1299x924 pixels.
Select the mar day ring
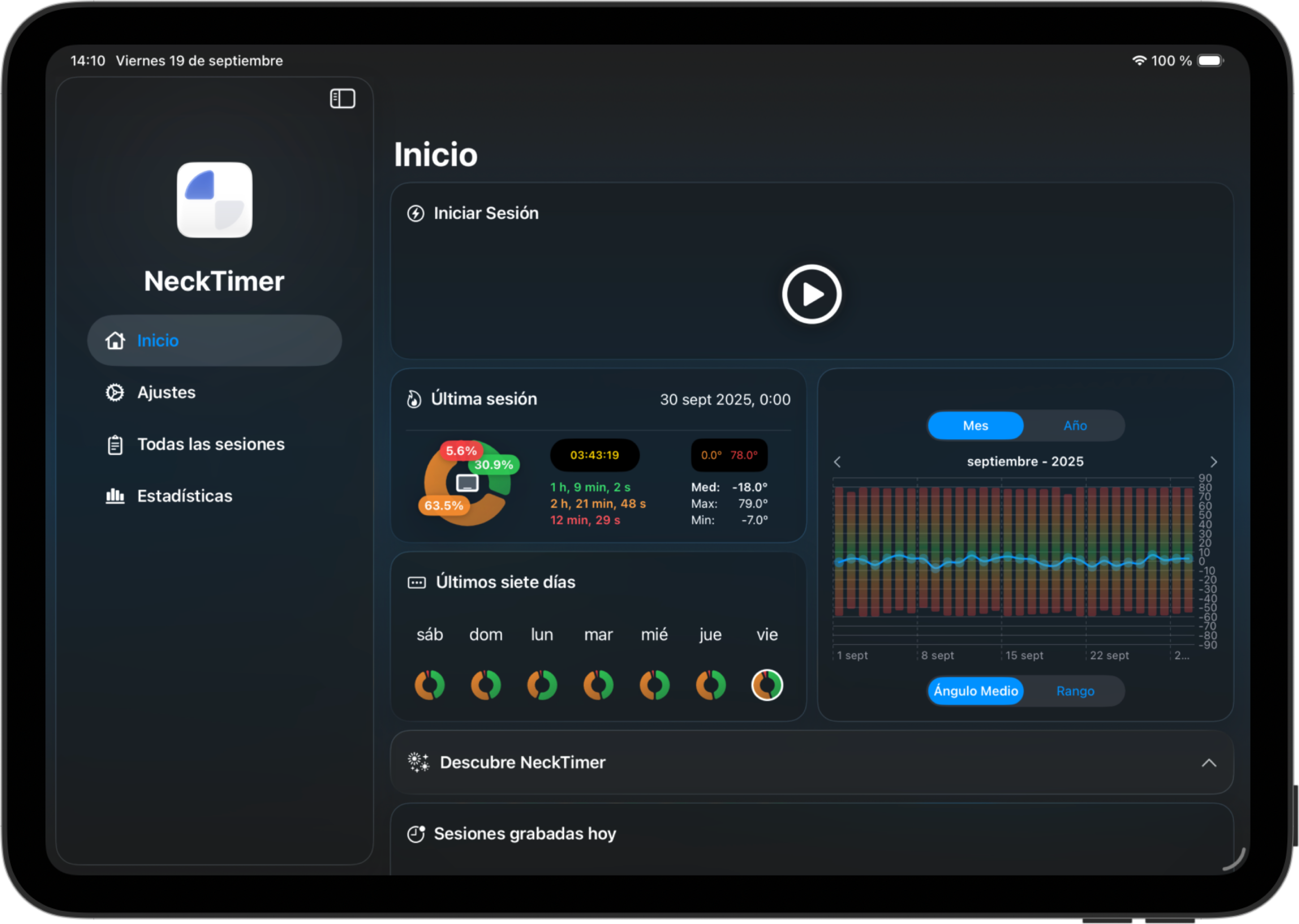(x=598, y=684)
